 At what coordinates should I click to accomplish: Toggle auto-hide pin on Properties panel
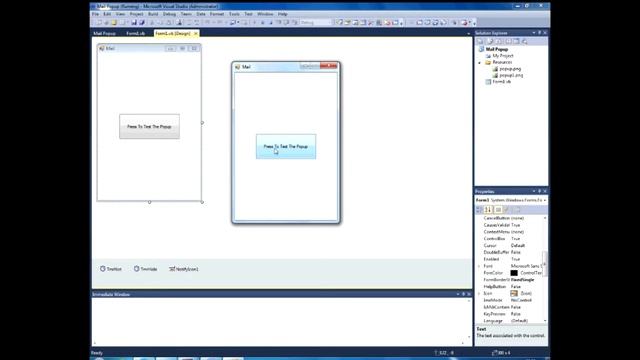pyautogui.click(x=539, y=191)
